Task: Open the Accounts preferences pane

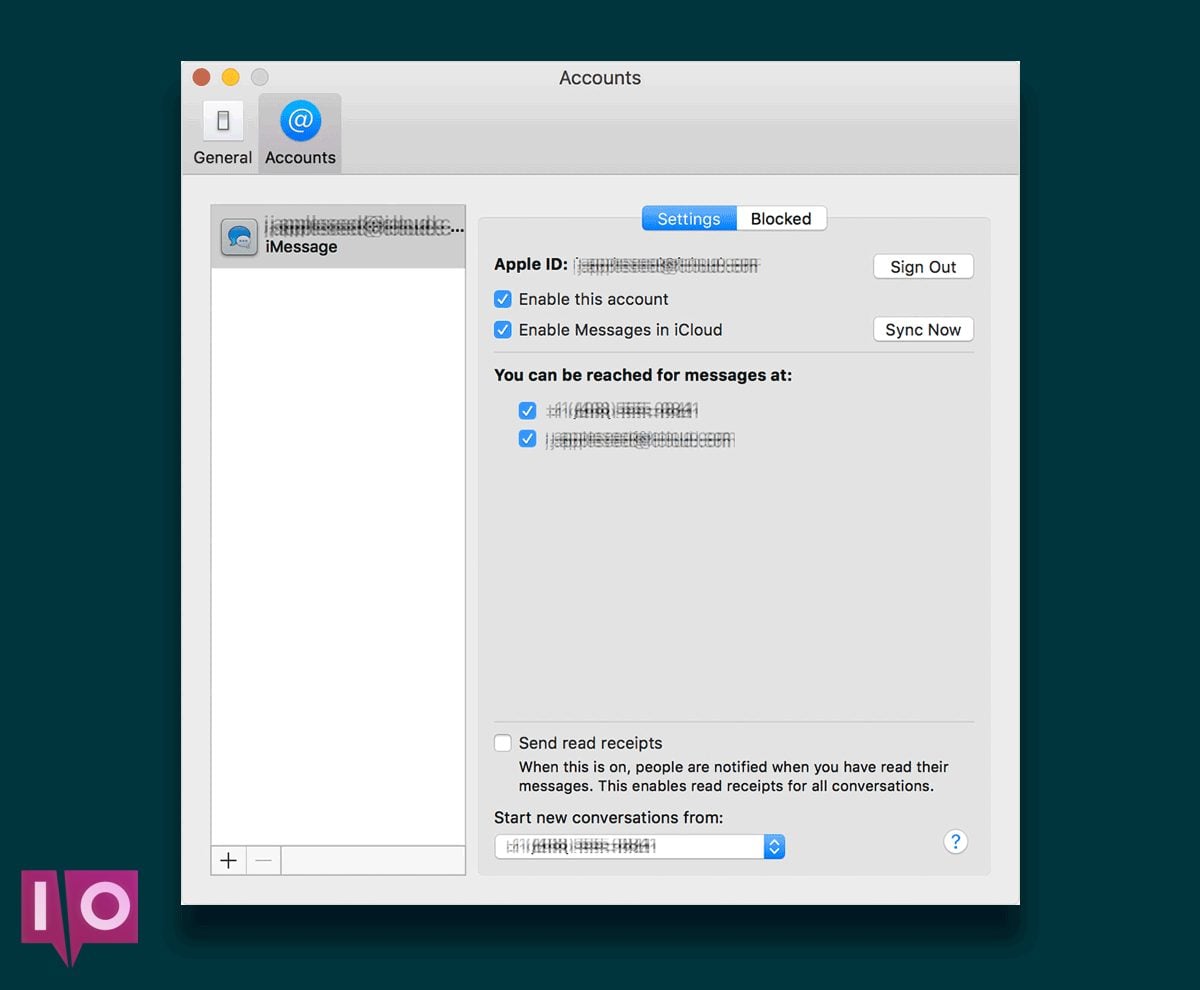Action: point(300,133)
